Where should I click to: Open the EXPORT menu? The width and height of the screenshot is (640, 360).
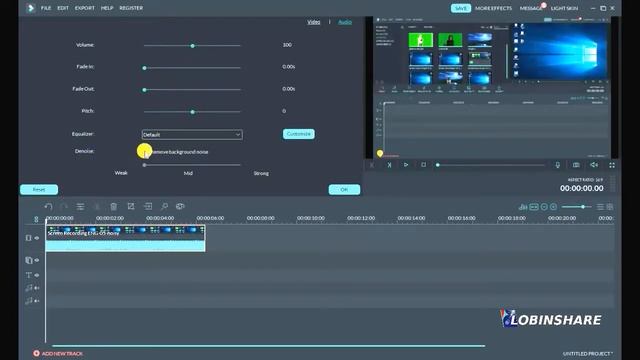tap(84, 8)
